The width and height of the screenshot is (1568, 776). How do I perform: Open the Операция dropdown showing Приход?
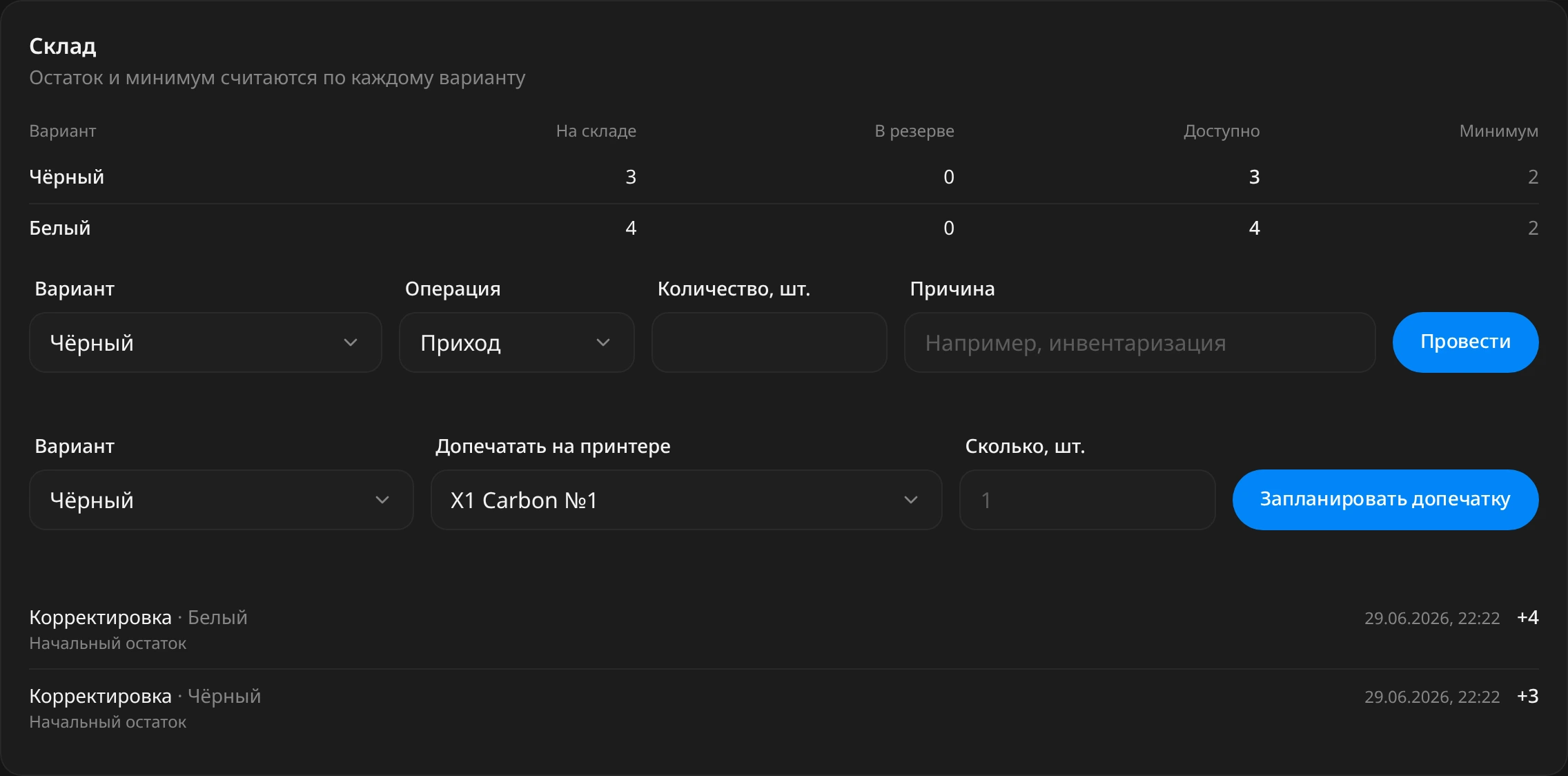point(516,342)
